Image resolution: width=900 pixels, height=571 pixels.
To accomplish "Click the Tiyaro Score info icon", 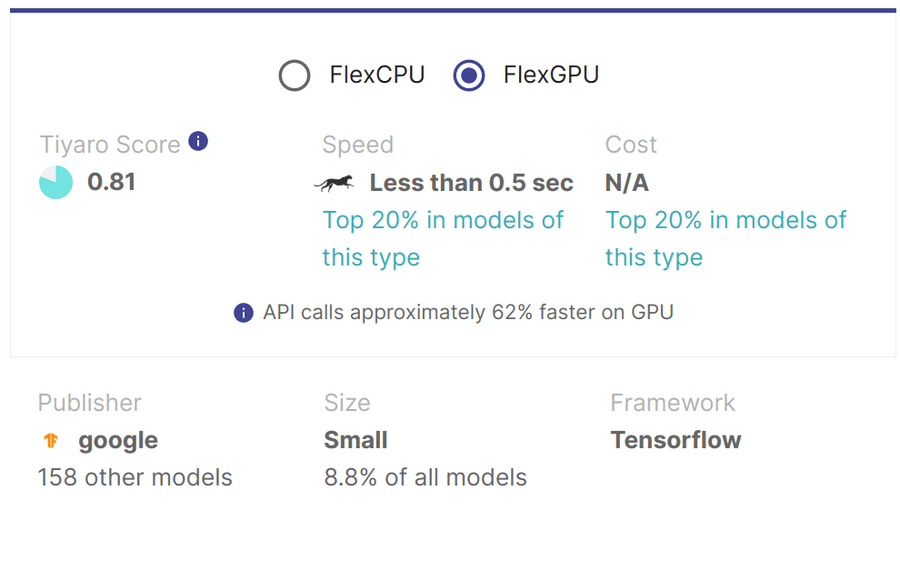I will click(x=198, y=141).
